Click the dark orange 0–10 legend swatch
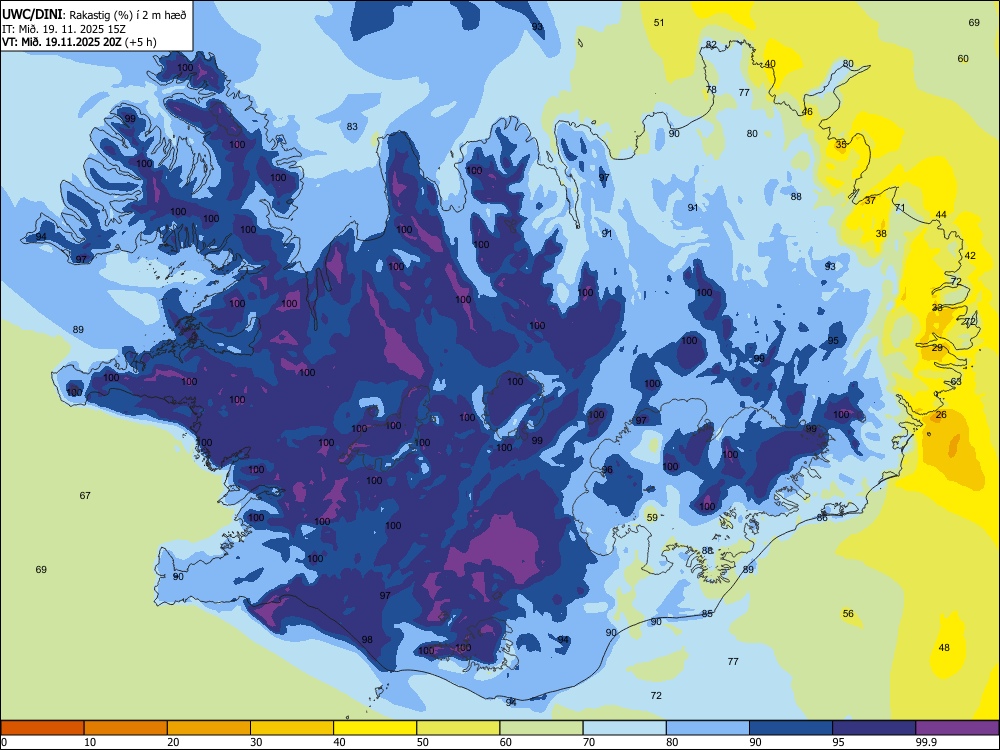This screenshot has width=1000, height=750. coord(42,728)
